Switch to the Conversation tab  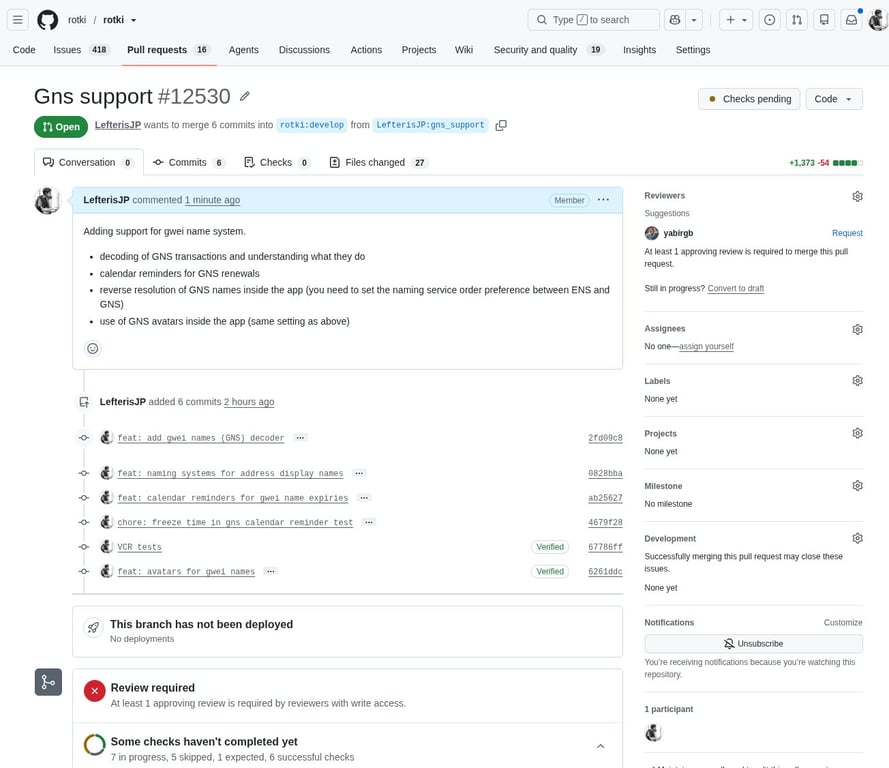(88, 163)
